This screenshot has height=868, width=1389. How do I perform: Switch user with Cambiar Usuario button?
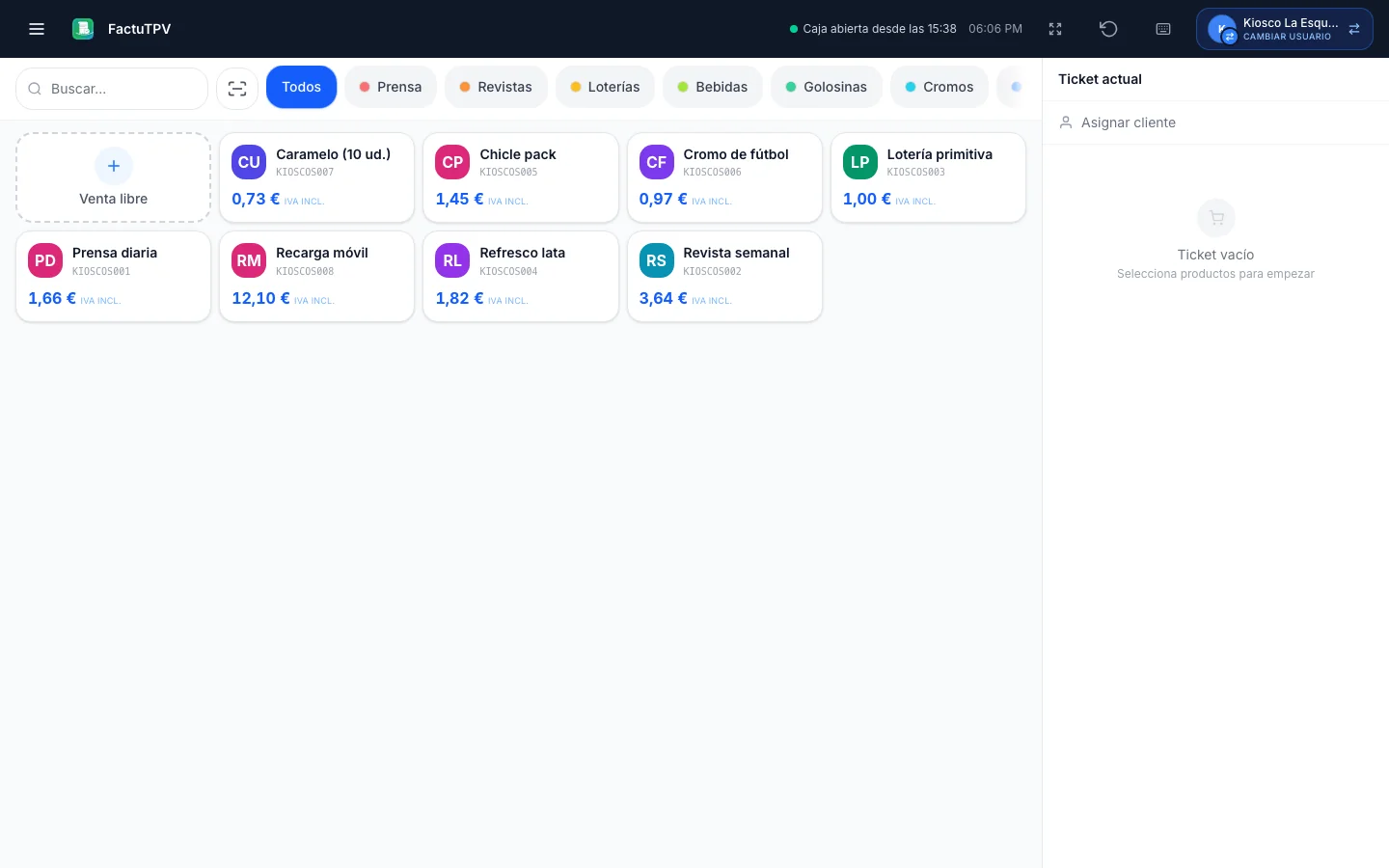[x=1285, y=29]
